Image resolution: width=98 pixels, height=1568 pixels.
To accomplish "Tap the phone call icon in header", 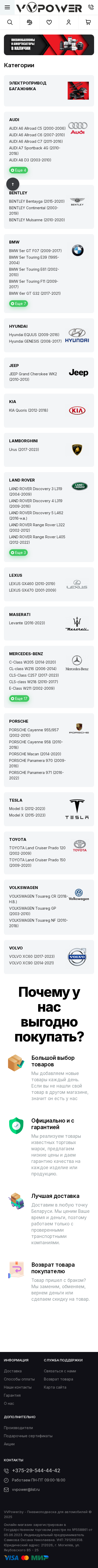I will 91,8.
